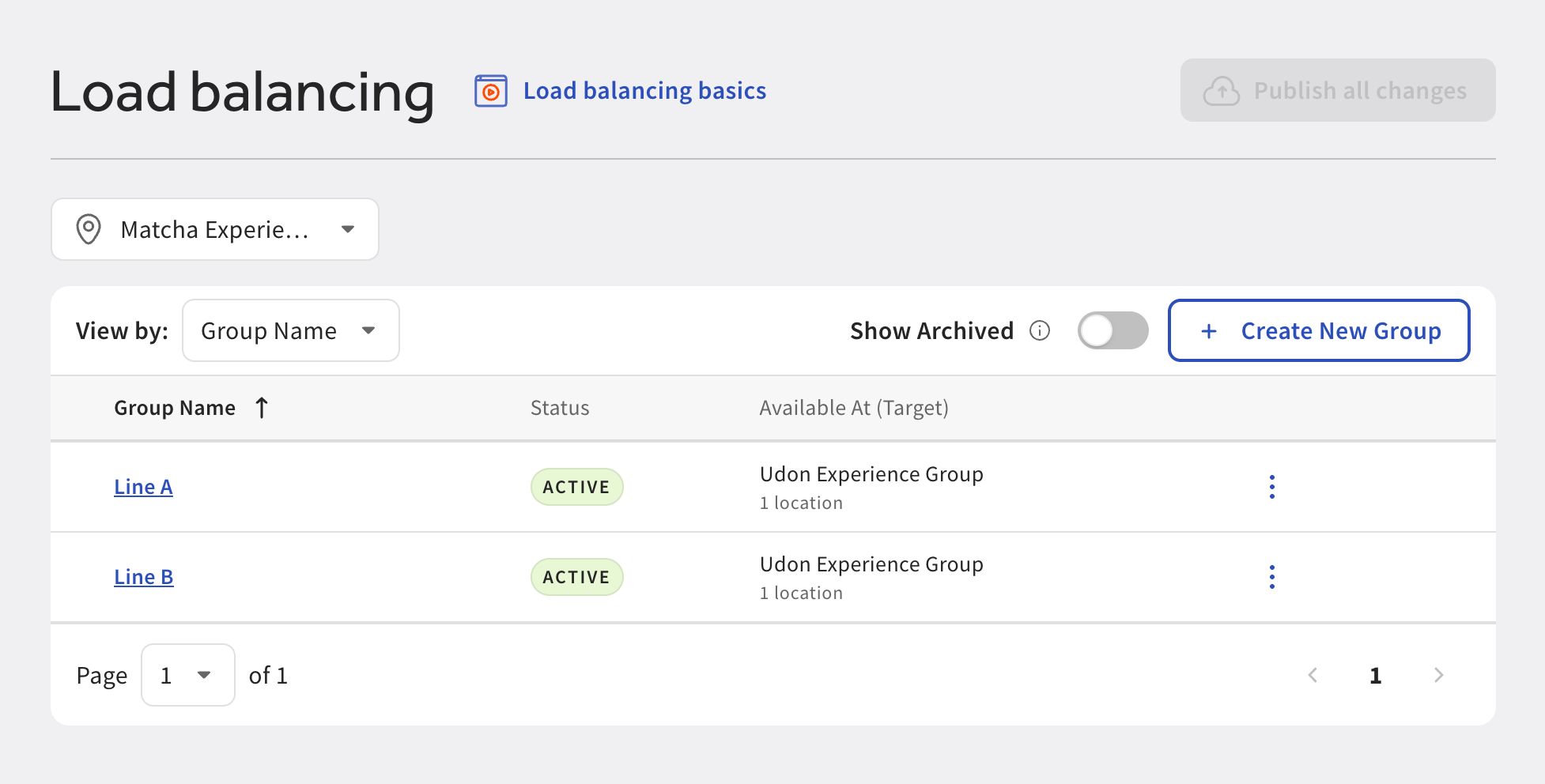
Task: Click '1 location' text in Line B row
Action: click(801, 594)
